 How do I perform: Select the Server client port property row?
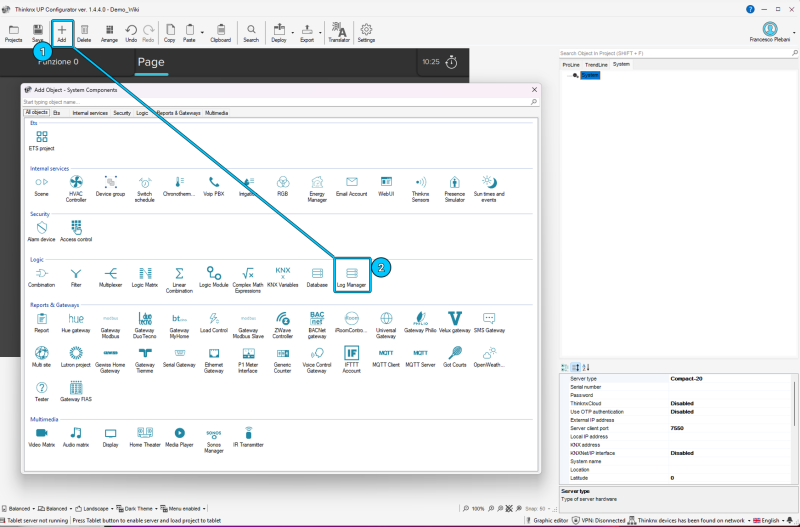pyautogui.click(x=677, y=428)
